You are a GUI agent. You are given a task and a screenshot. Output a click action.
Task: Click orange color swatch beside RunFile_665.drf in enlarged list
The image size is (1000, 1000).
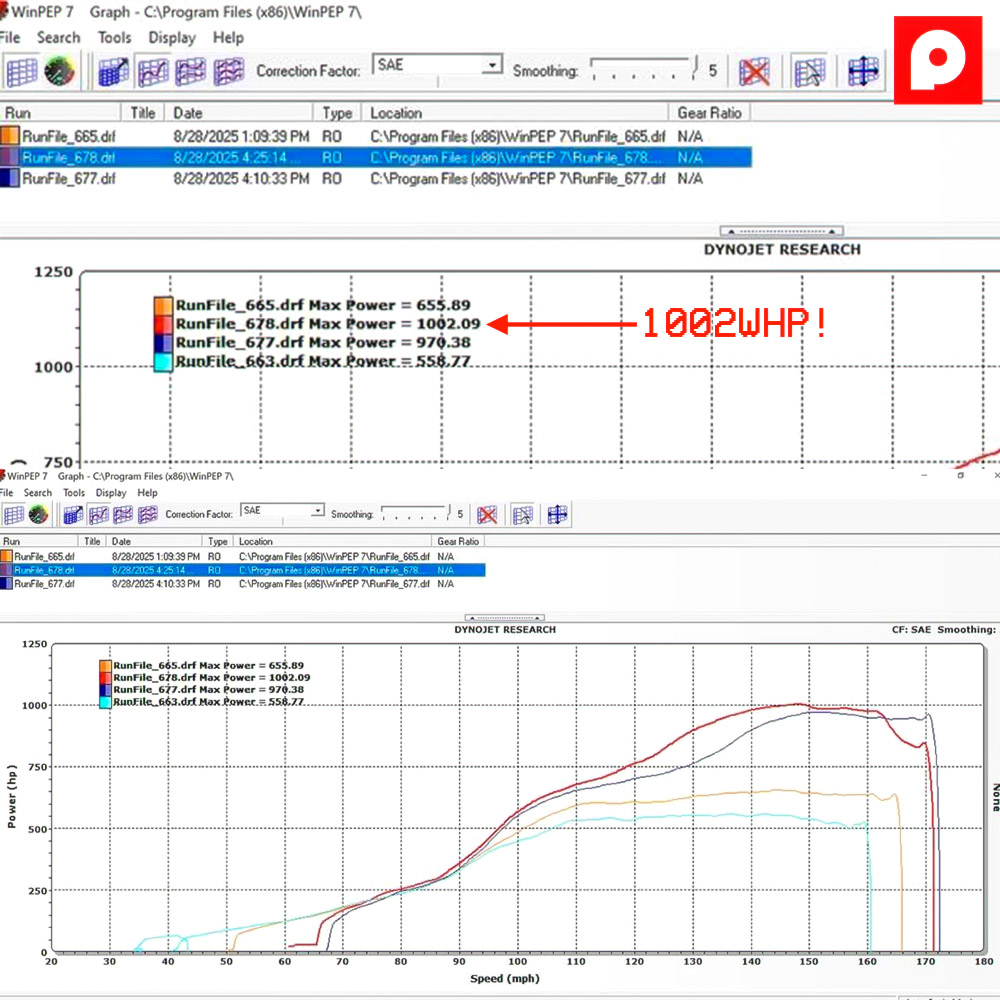[x=9, y=136]
